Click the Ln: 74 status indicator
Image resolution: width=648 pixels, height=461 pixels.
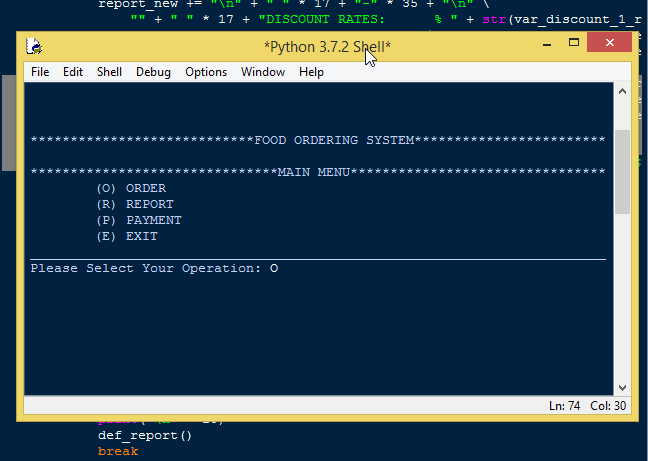click(x=564, y=406)
